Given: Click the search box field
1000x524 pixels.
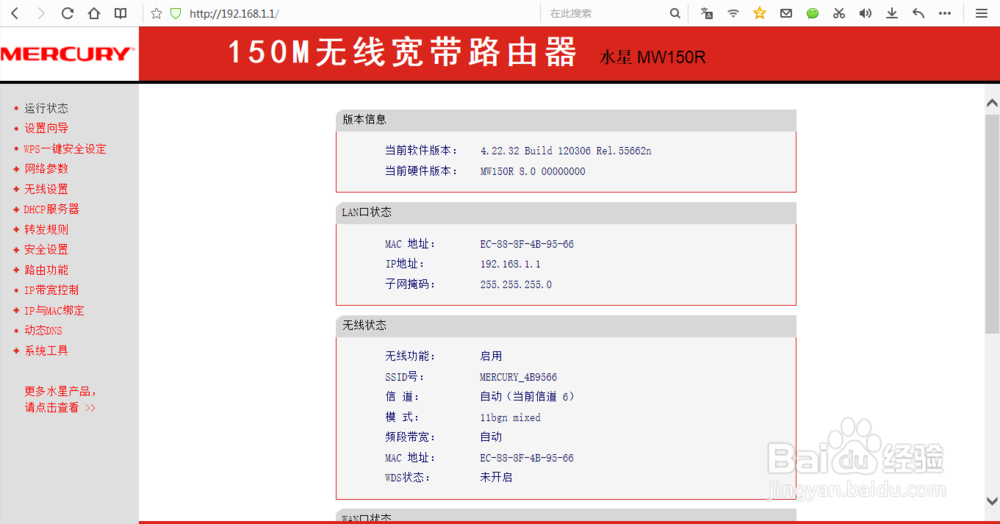Looking at the screenshot, I should tap(606, 13).
